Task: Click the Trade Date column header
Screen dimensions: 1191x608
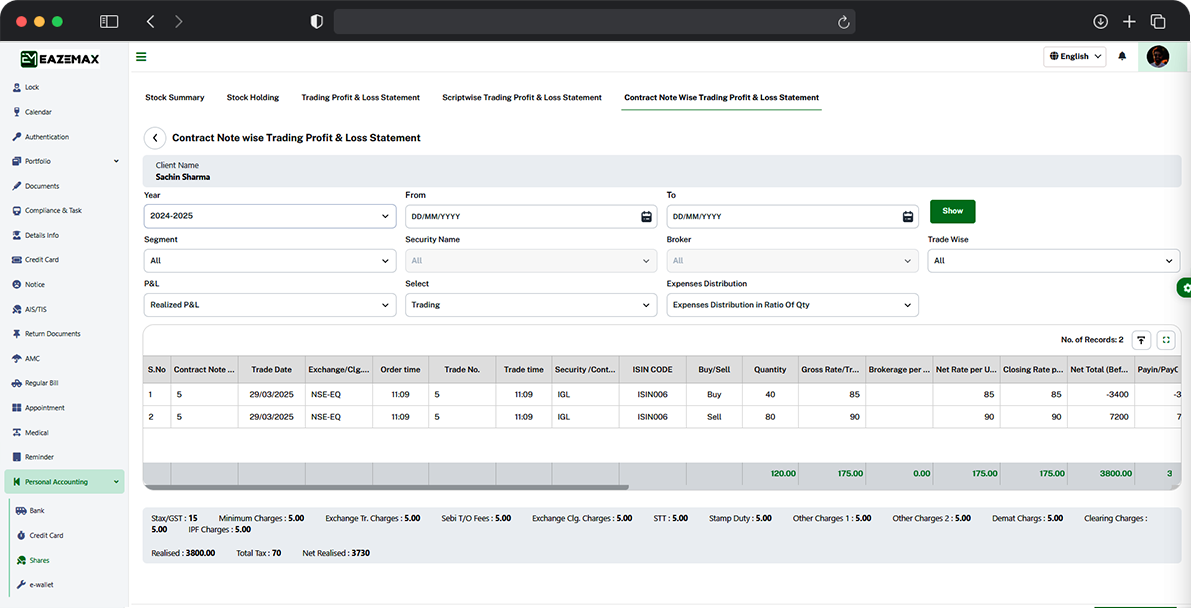Action: 272,369
